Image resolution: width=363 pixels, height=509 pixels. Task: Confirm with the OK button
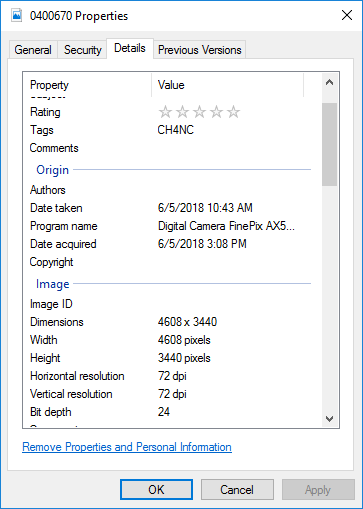coord(156,490)
